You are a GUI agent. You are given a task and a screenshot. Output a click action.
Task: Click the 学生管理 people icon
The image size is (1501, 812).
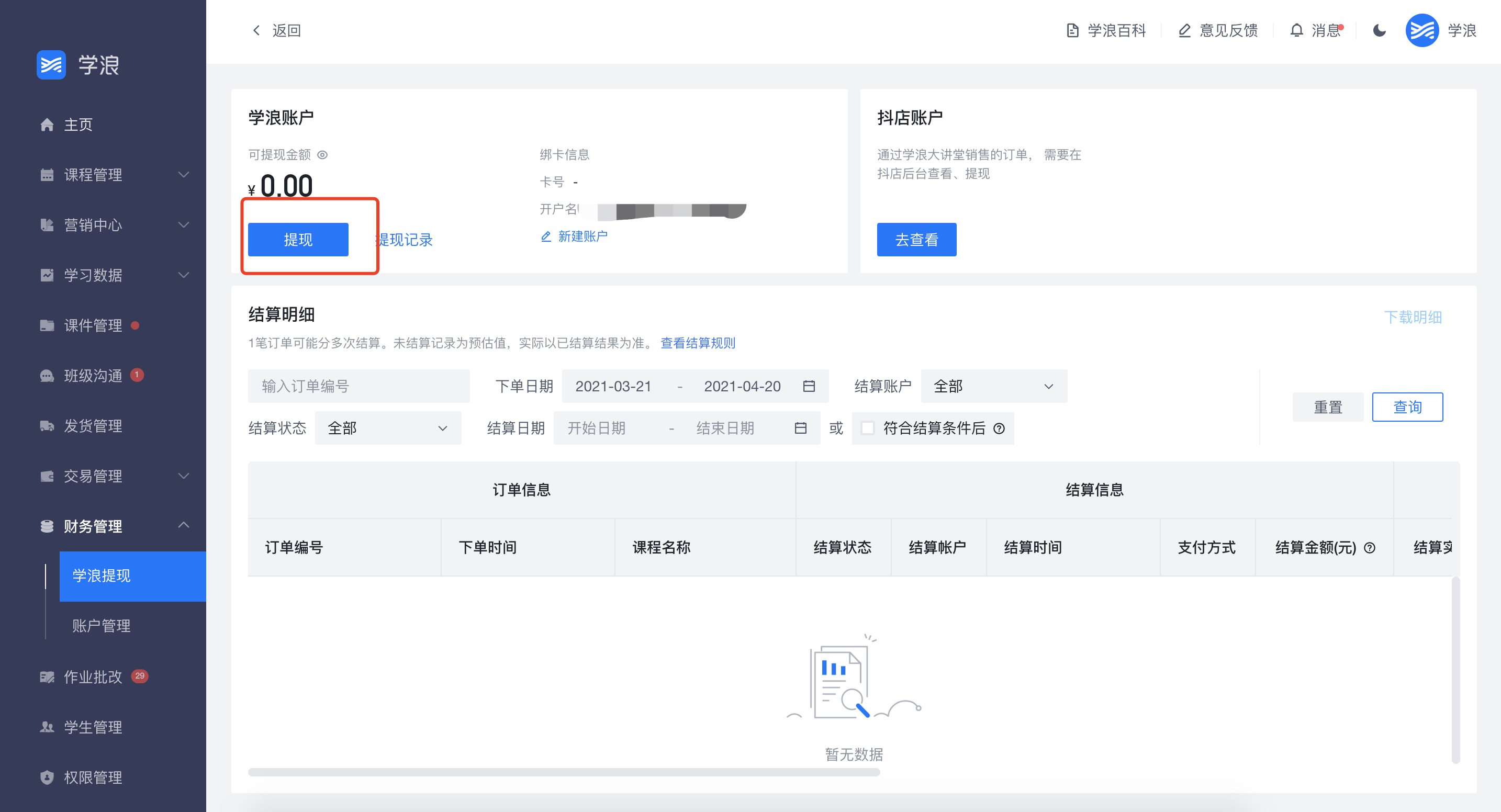pyautogui.click(x=47, y=727)
